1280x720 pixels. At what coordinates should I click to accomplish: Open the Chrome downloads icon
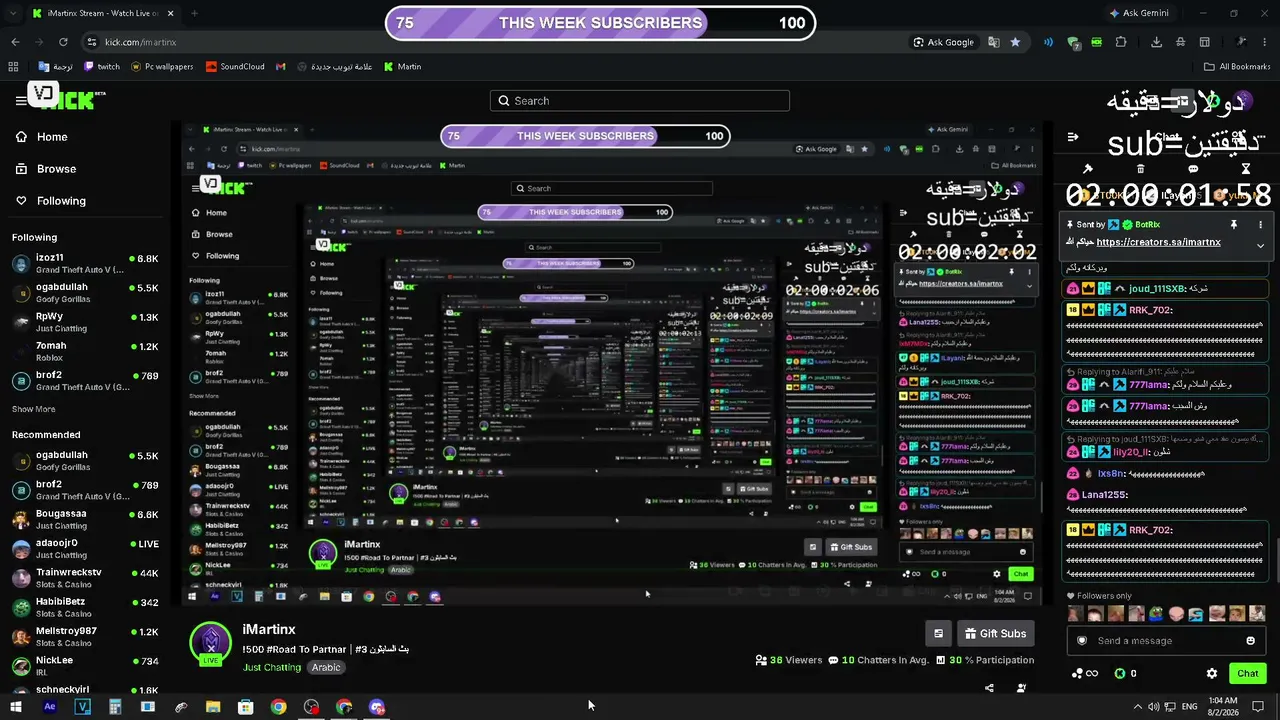tap(1156, 42)
